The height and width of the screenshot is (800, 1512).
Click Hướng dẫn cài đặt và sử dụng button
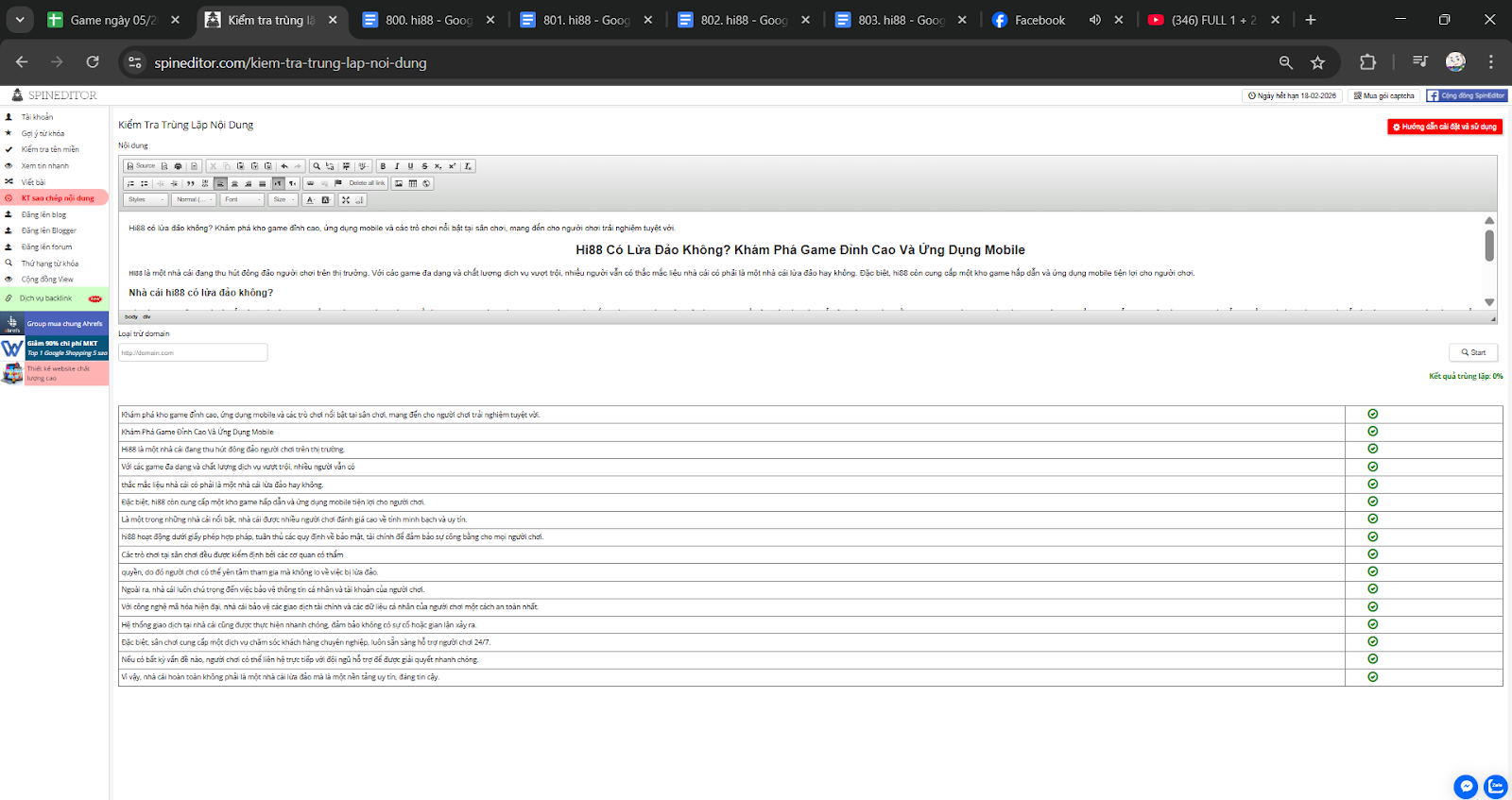pyautogui.click(x=1445, y=127)
